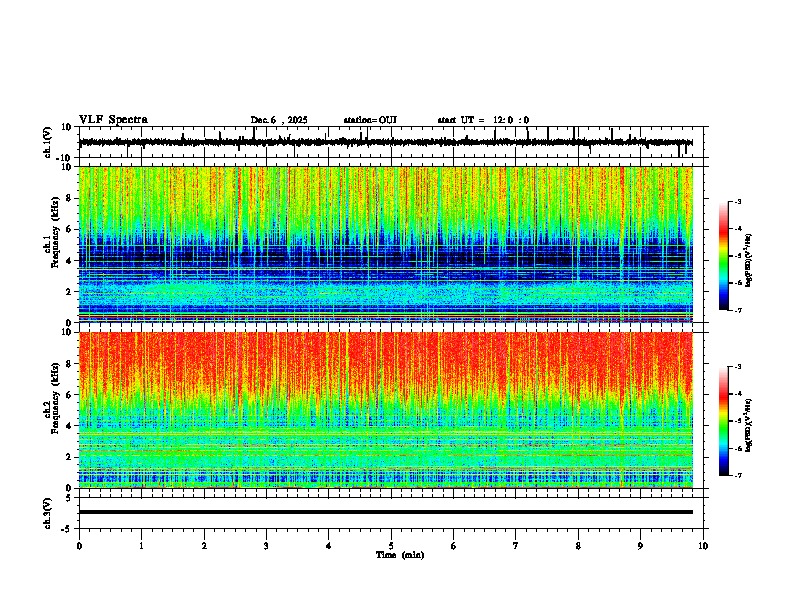Click the ch.1 frequency spectrogram panel
This screenshot has width=792, height=612.
(x=386, y=244)
